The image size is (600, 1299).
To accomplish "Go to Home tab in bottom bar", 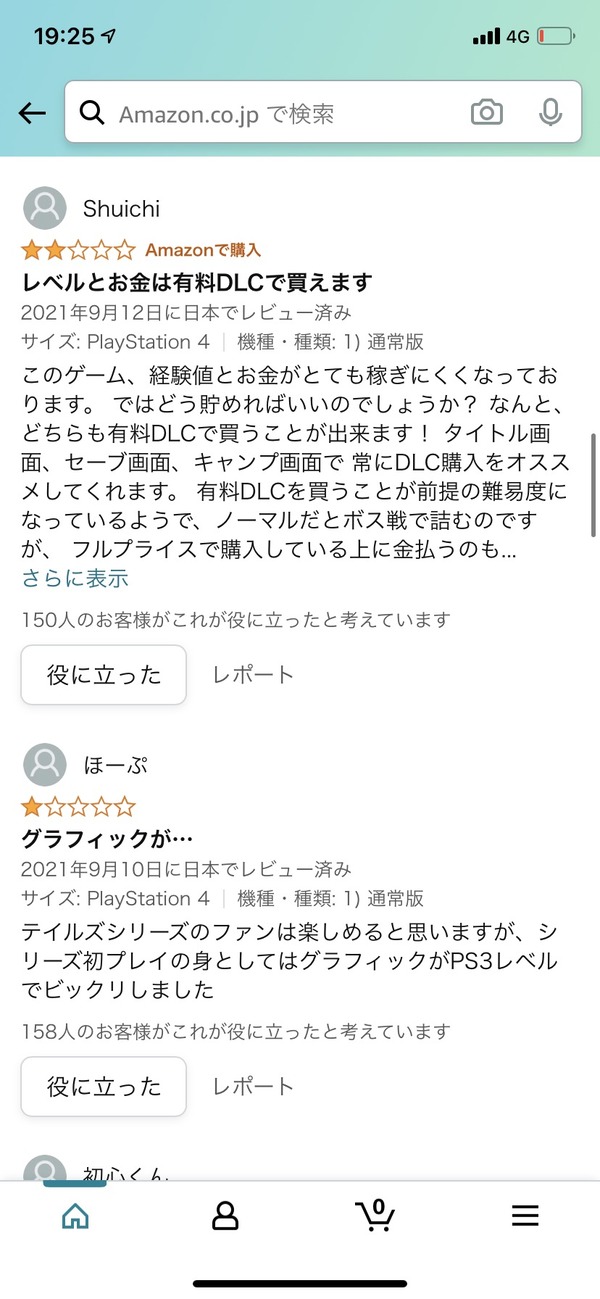I will 75,1215.
